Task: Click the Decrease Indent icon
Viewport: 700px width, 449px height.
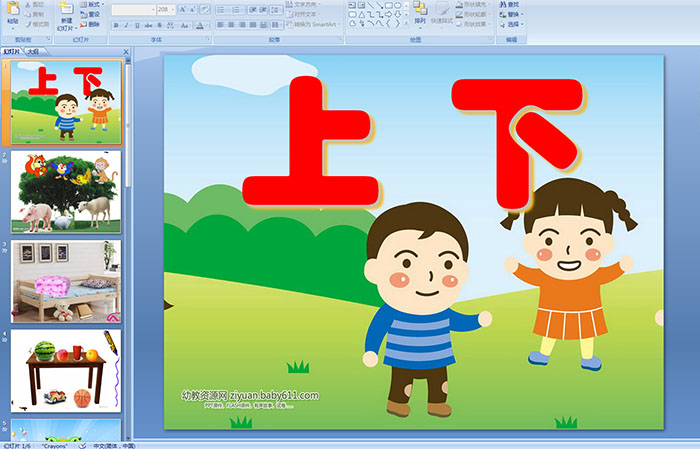Action: [253, 10]
